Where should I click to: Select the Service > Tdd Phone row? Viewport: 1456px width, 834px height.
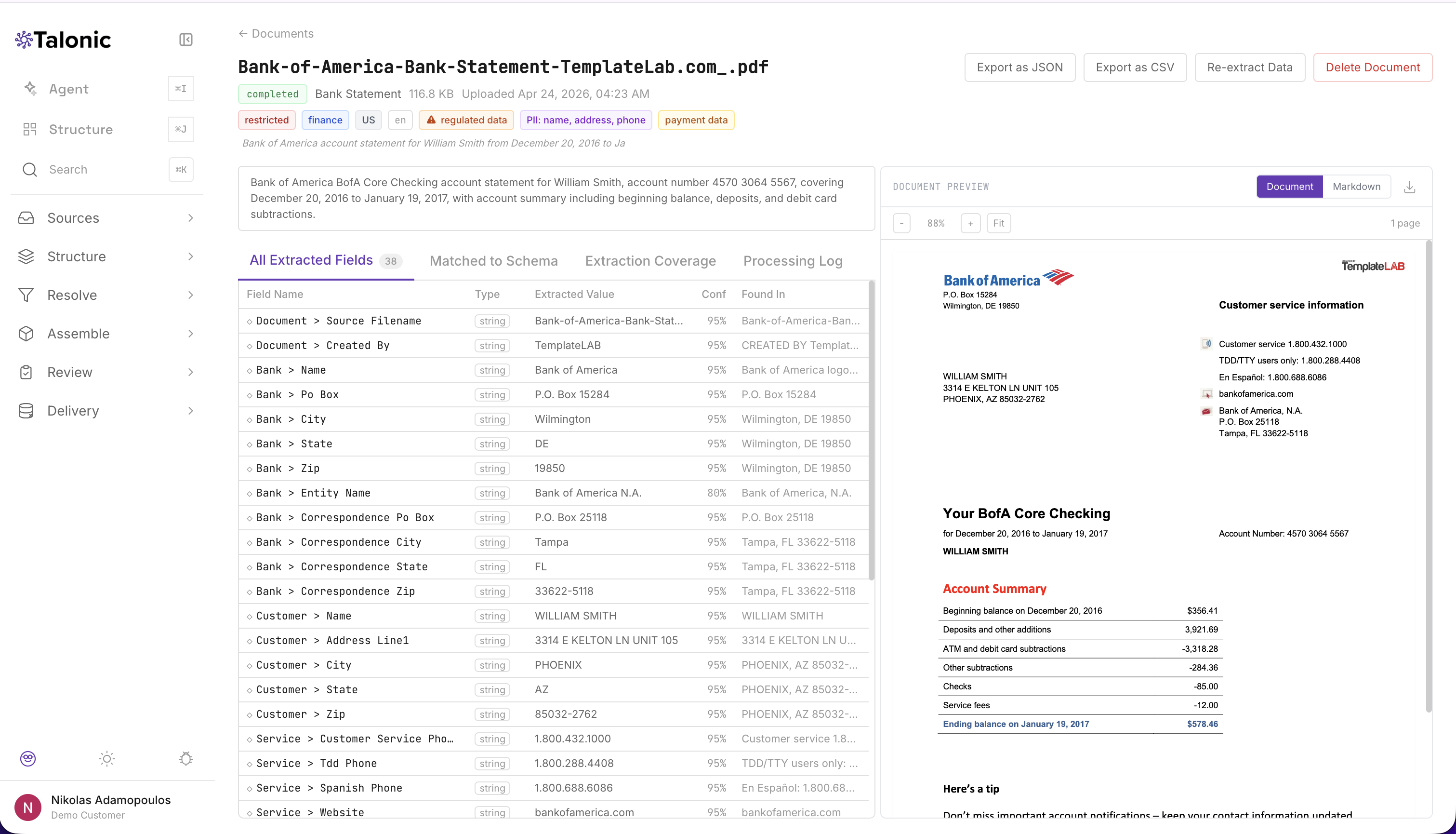[554, 763]
